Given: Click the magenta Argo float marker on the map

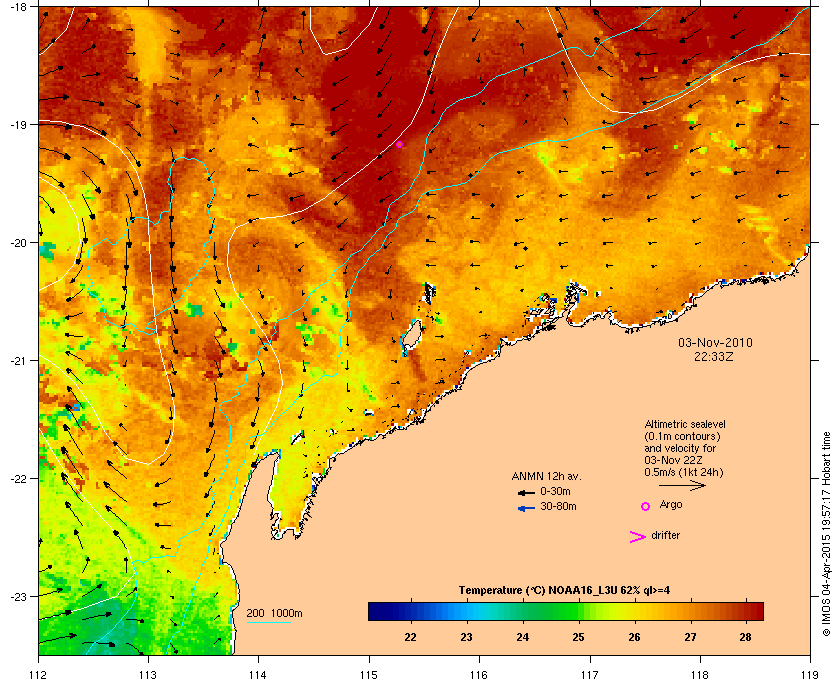Looking at the screenshot, I should (399, 145).
